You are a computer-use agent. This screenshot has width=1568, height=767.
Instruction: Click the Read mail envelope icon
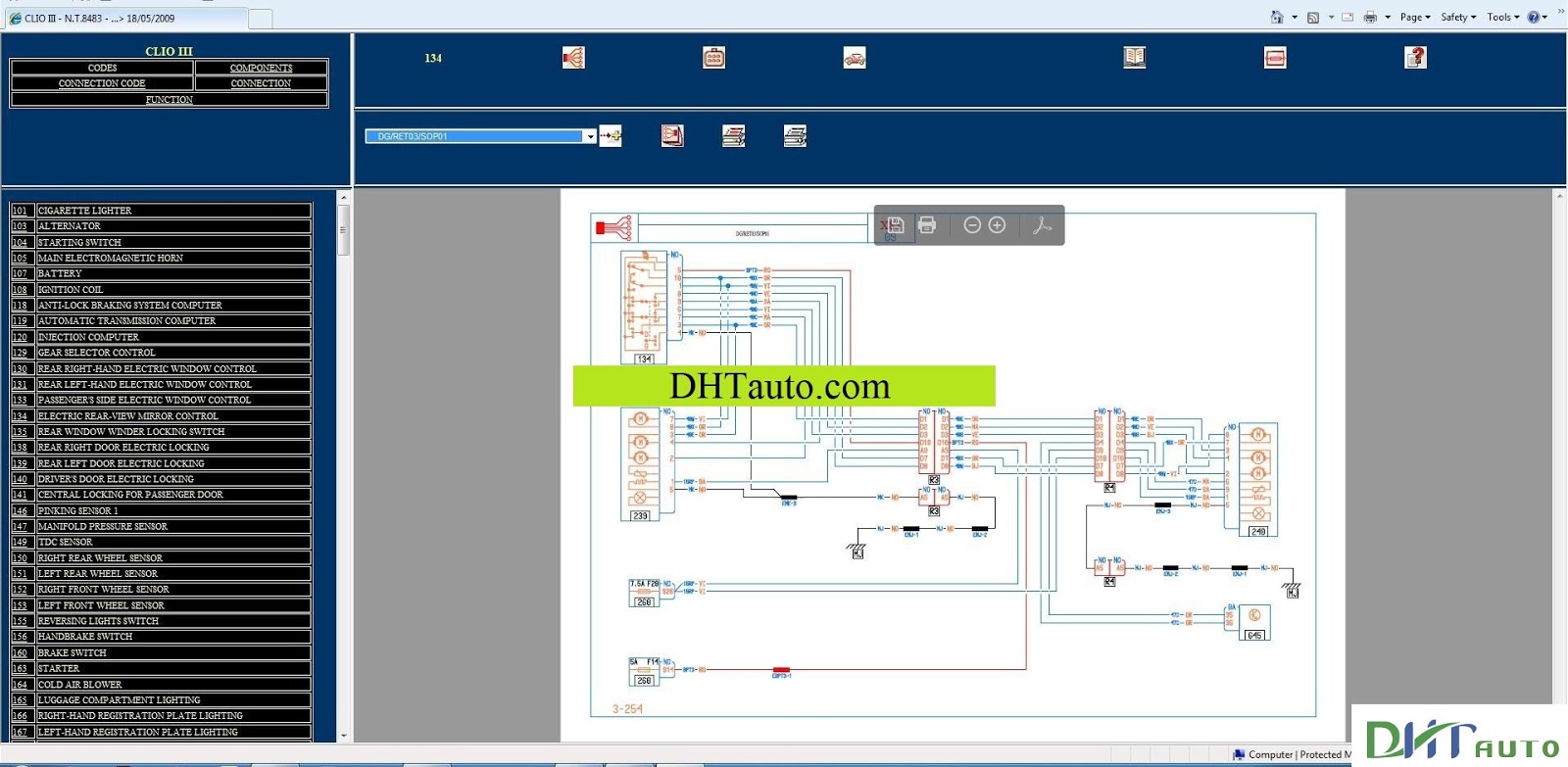[1347, 17]
